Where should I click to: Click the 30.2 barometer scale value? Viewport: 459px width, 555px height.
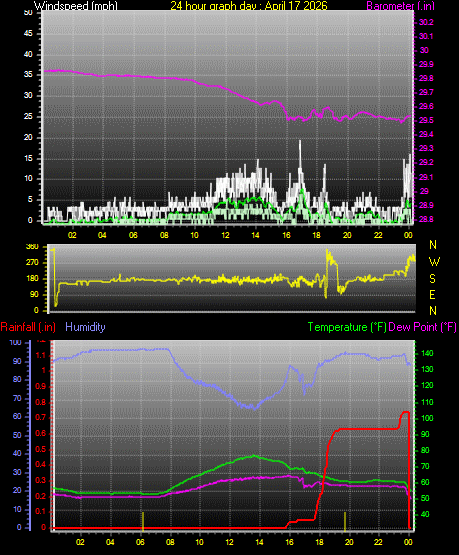coord(426,22)
